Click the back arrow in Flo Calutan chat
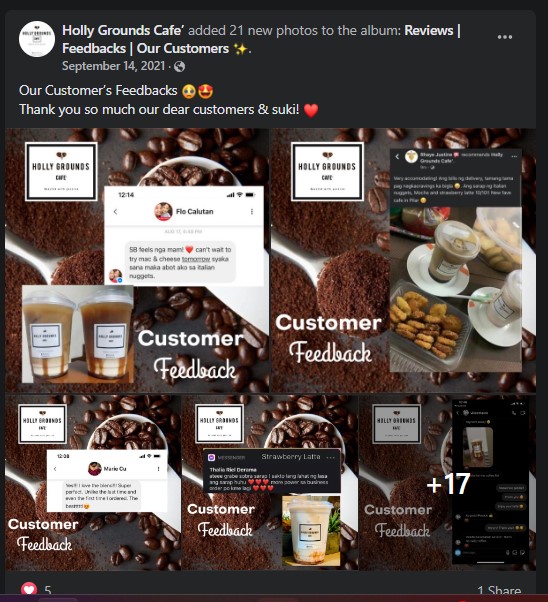Viewport: 548px width, 602px height. point(116,212)
